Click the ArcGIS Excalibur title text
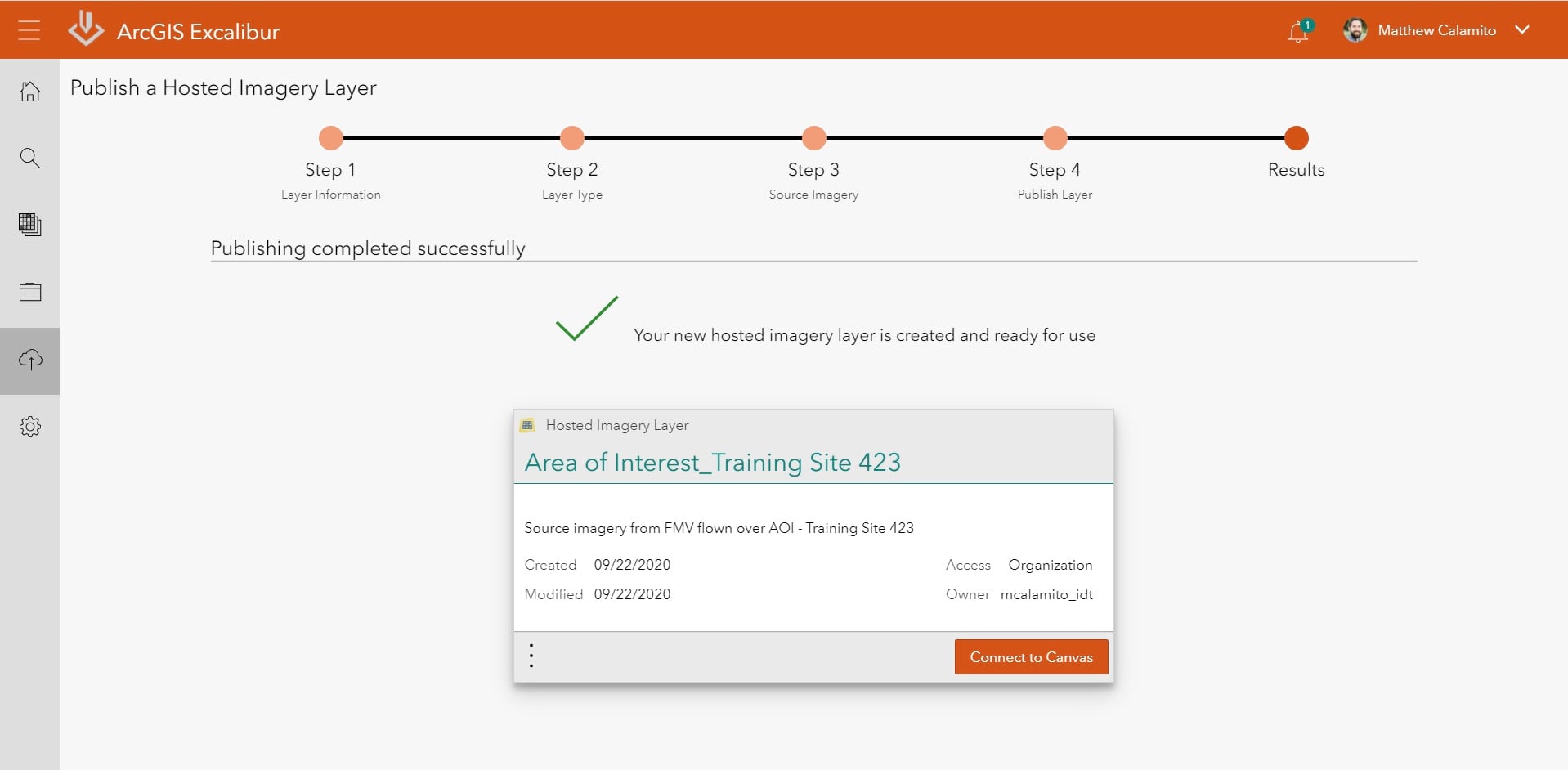Image resolution: width=1568 pixels, height=770 pixels. [x=198, y=32]
